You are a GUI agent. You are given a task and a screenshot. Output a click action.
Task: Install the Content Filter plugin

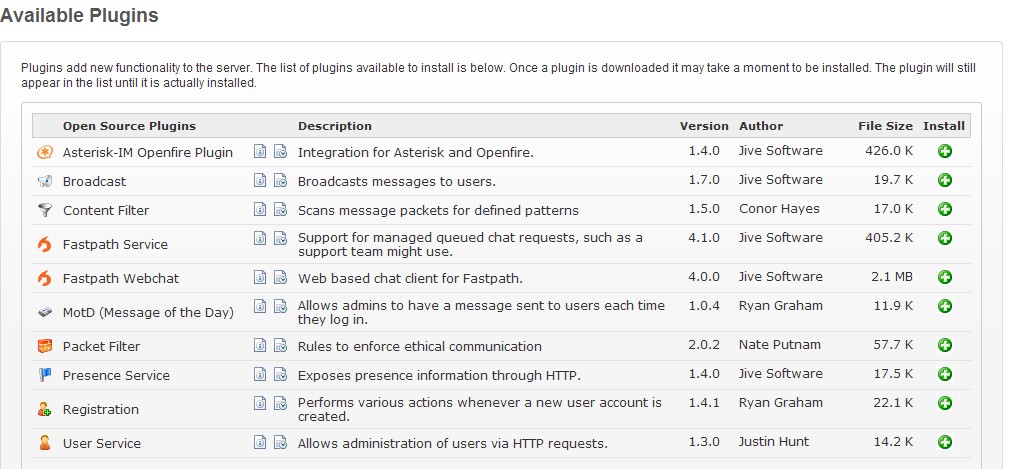point(944,210)
